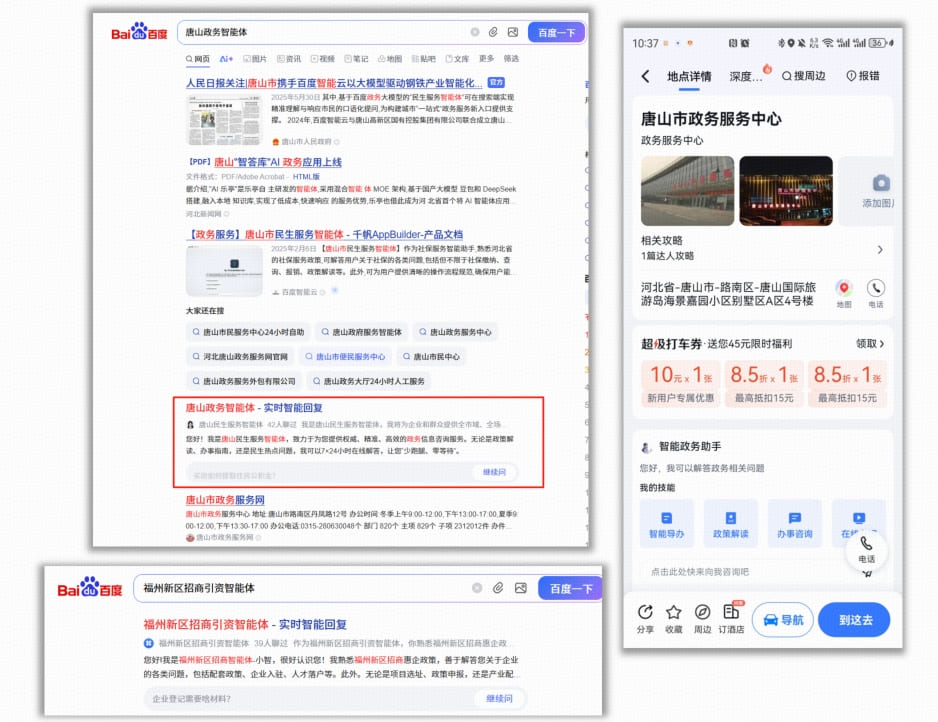Screen dimensions: 938x722
Task: Open the 文库 tab
Action: click(x=458, y=59)
